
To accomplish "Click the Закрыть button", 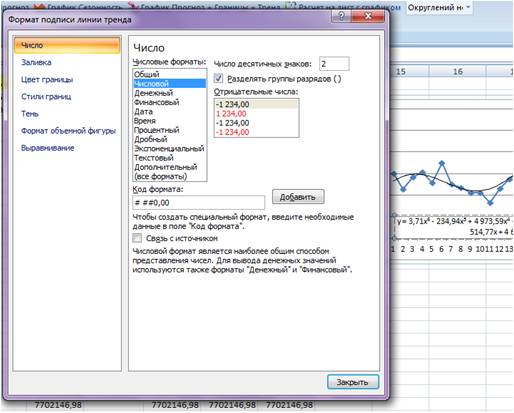I will (x=353, y=382).
